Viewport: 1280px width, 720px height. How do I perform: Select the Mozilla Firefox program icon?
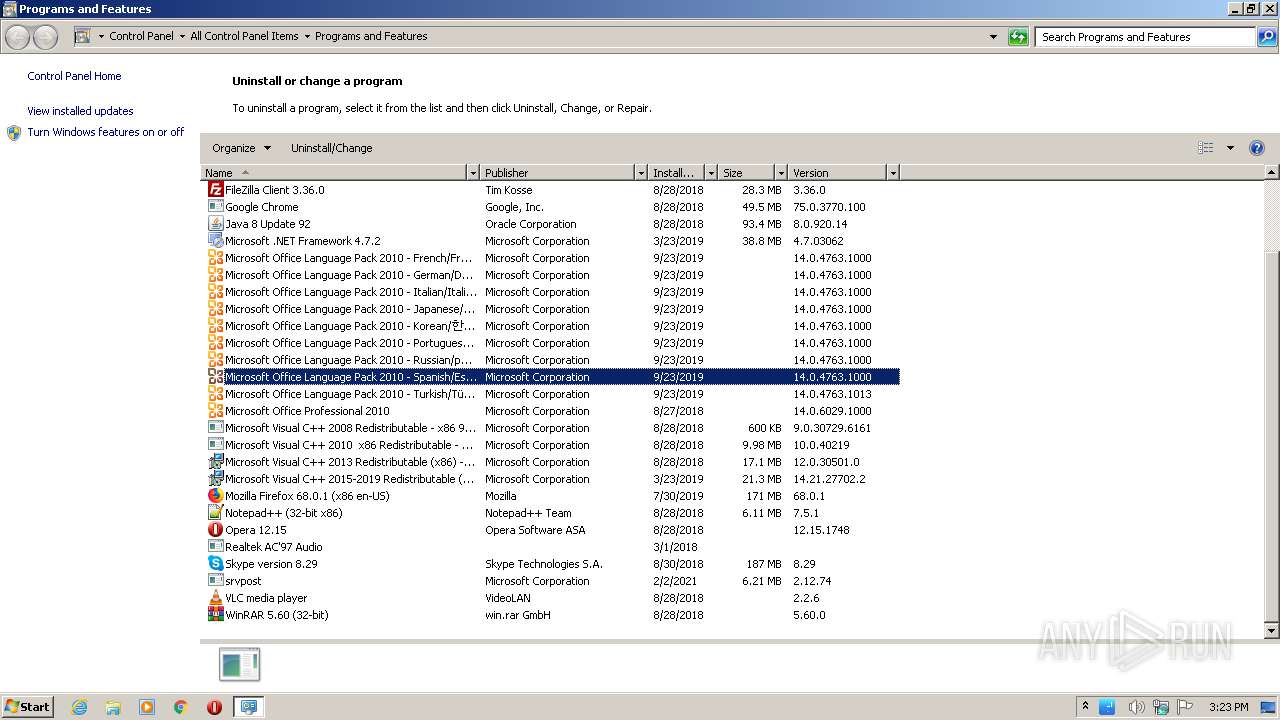[x=215, y=496]
